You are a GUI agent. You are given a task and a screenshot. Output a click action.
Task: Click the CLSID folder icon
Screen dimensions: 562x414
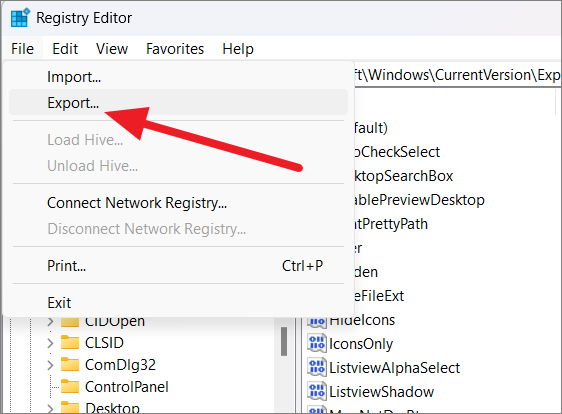click(70, 342)
